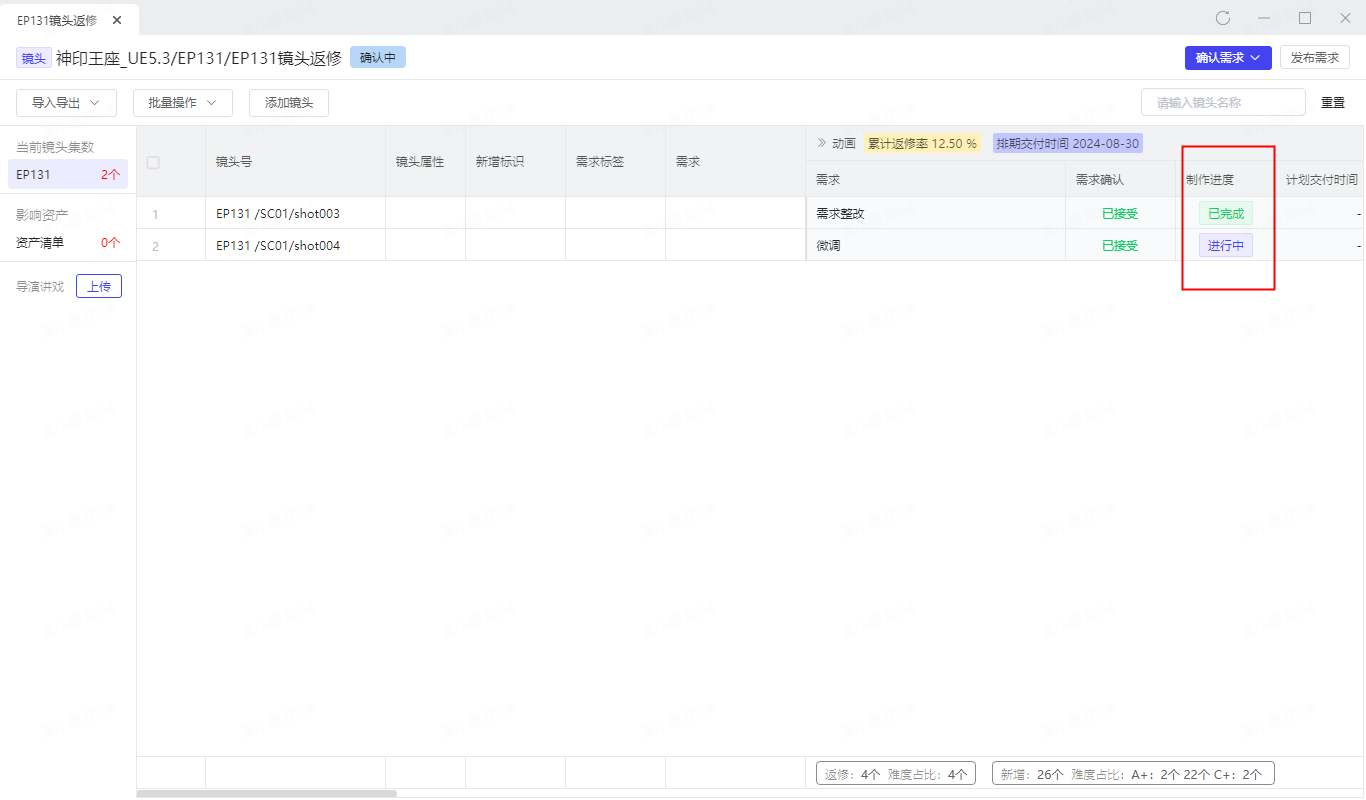Open the 确认需求 dropdown
The image size is (1366, 800).
click(x=1227, y=58)
